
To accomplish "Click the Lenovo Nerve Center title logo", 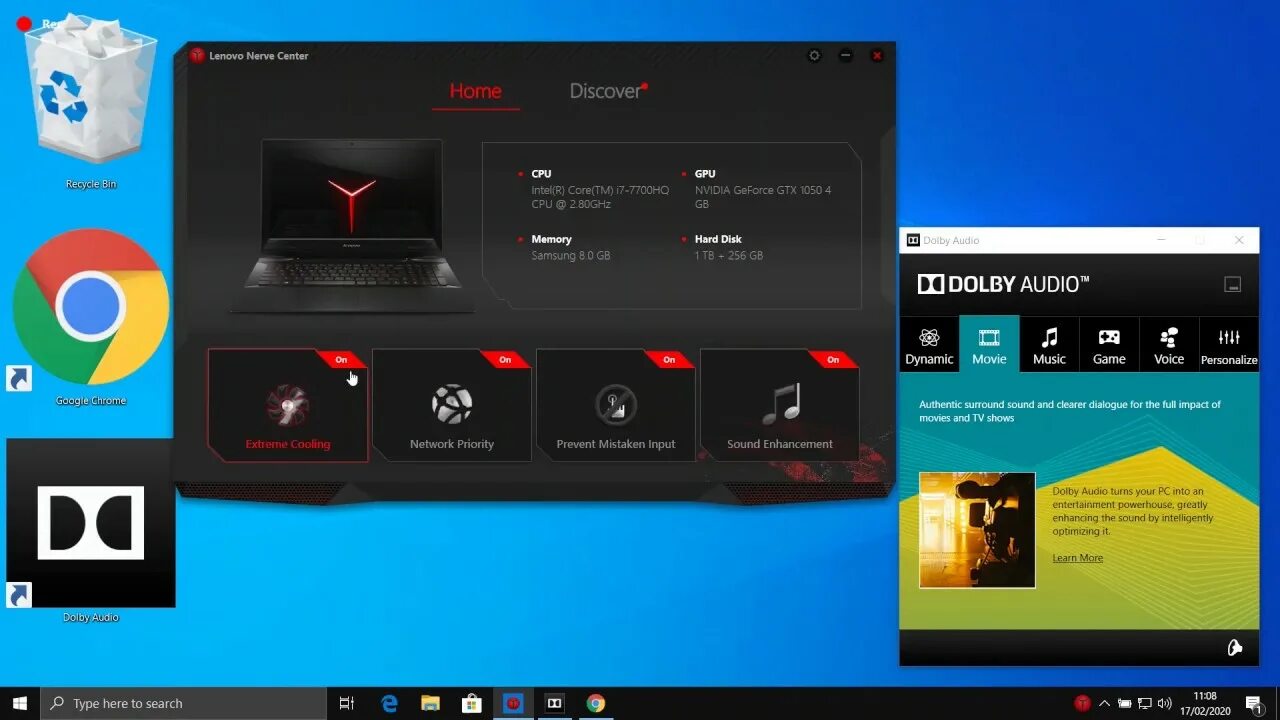I will point(197,56).
